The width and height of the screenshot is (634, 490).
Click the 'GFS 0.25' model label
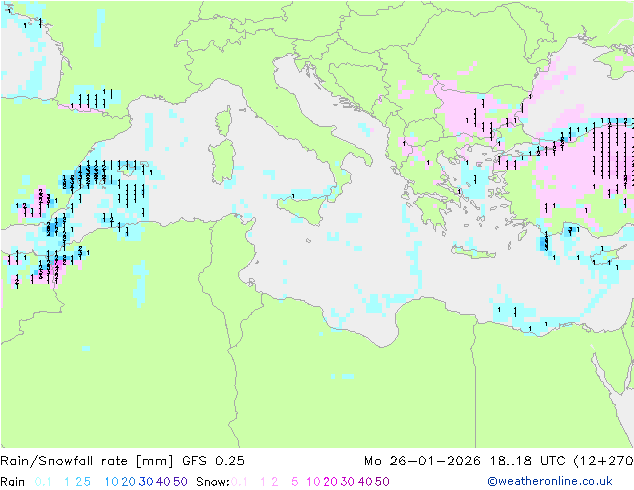[213, 461]
